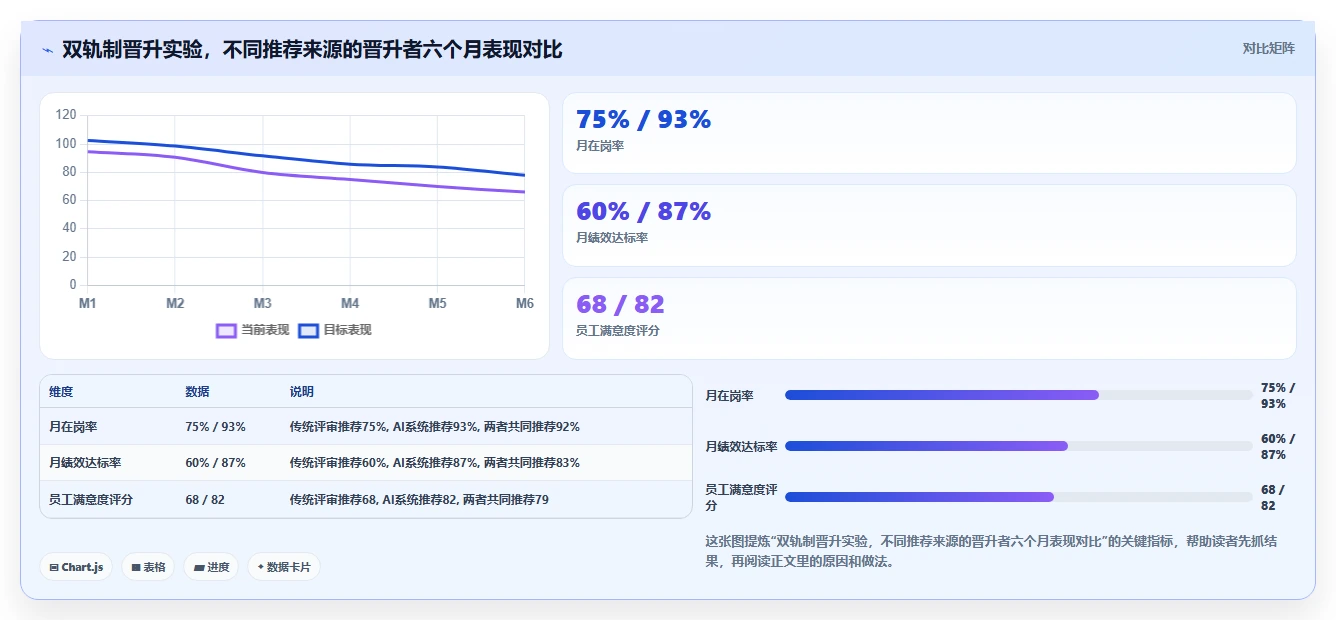Click 月在岗率 in the table's first column
The image size is (1336, 620).
pos(73,427)
